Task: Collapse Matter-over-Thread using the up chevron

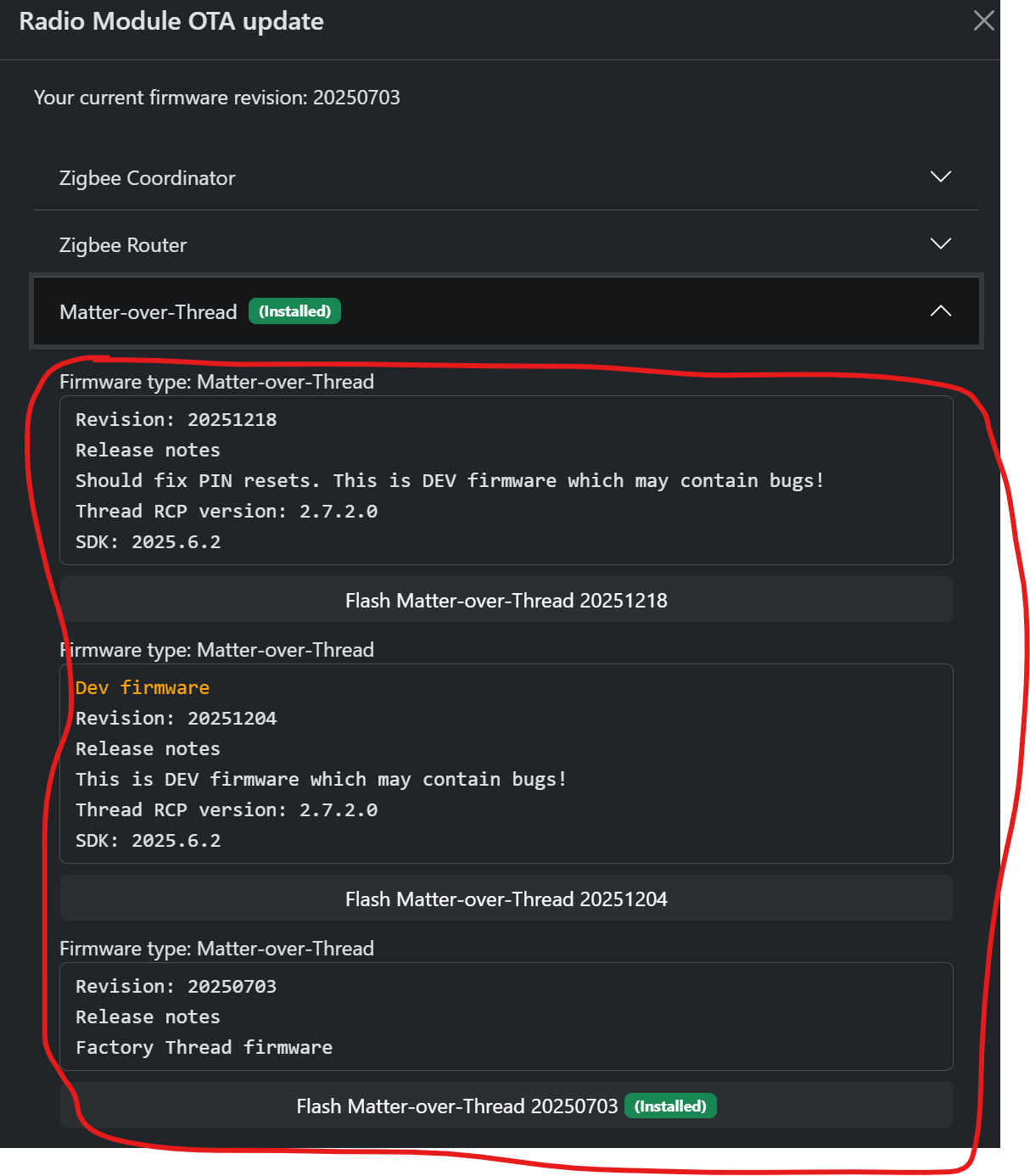Action: 940,311
